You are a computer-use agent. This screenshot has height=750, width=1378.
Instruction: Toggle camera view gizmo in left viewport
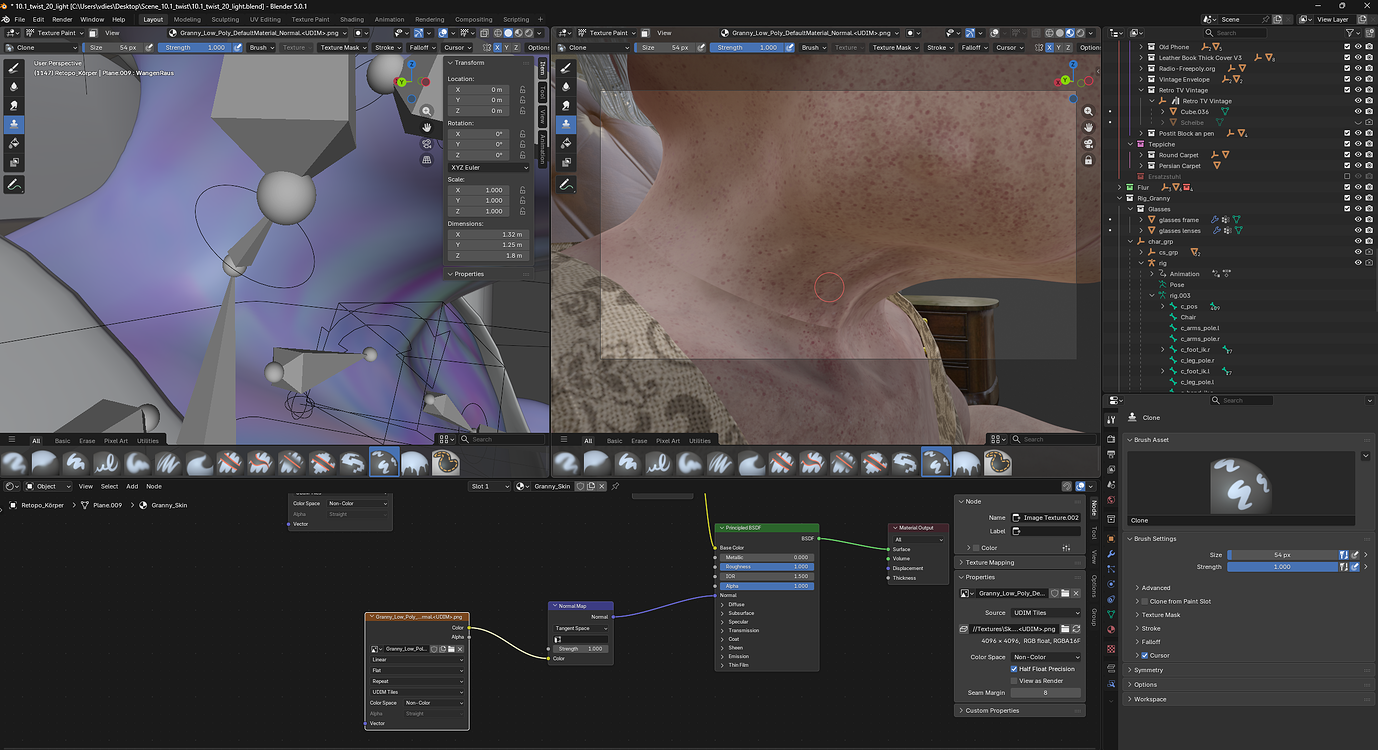(427, 143)
